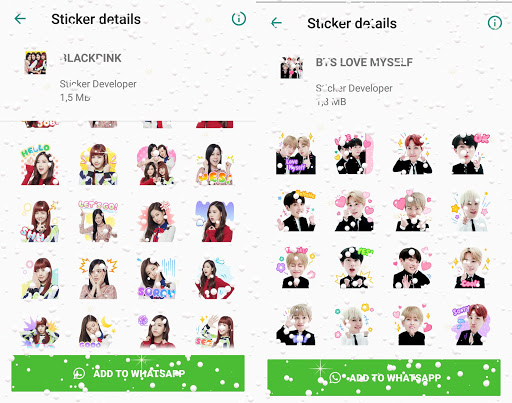This screenshot has height=403, width=512.
Task: Tap the BTS sticker with OK text
Action: [x=471, y=154]
